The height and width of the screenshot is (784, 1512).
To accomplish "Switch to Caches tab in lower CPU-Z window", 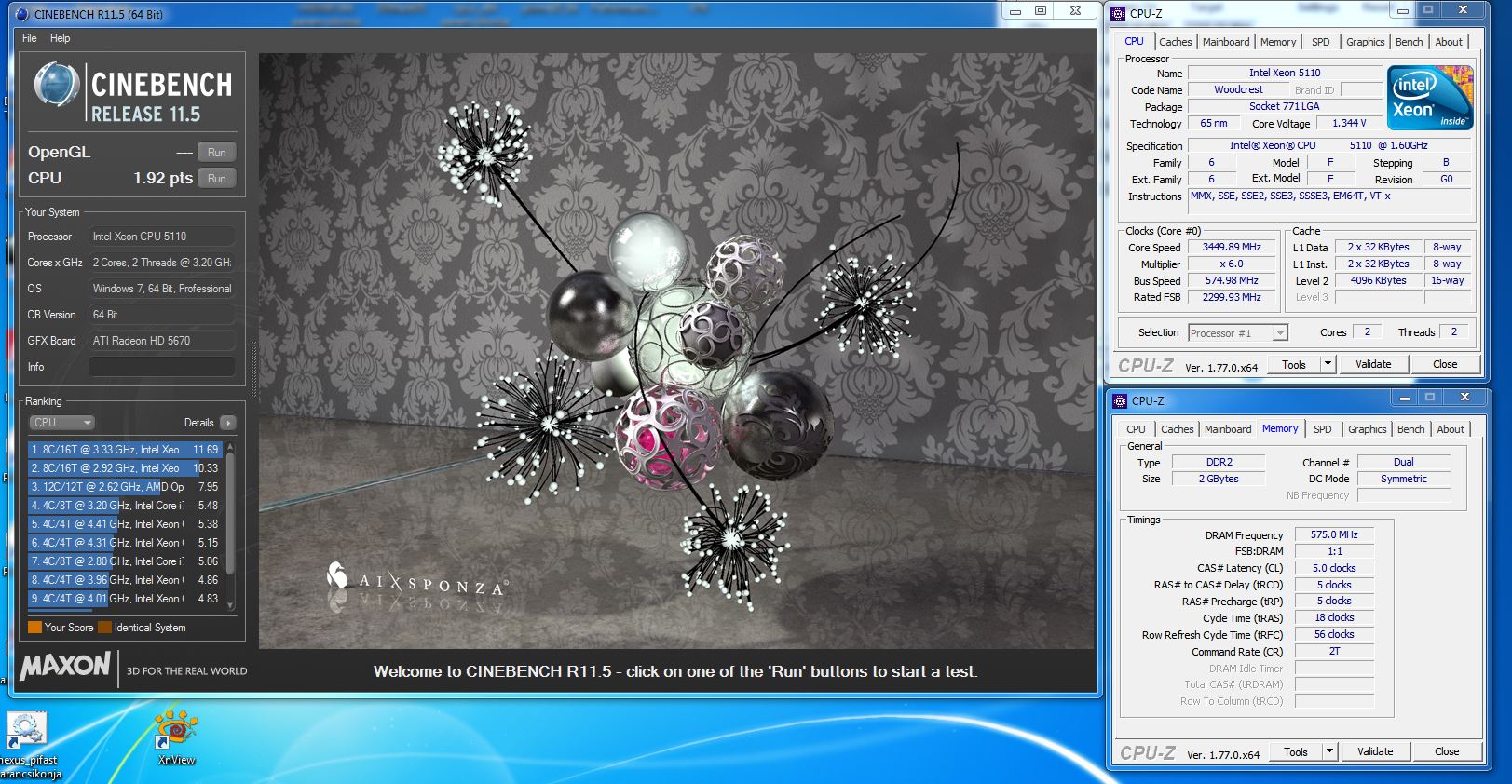I will pyautogui.click(x=1178, y=429).
